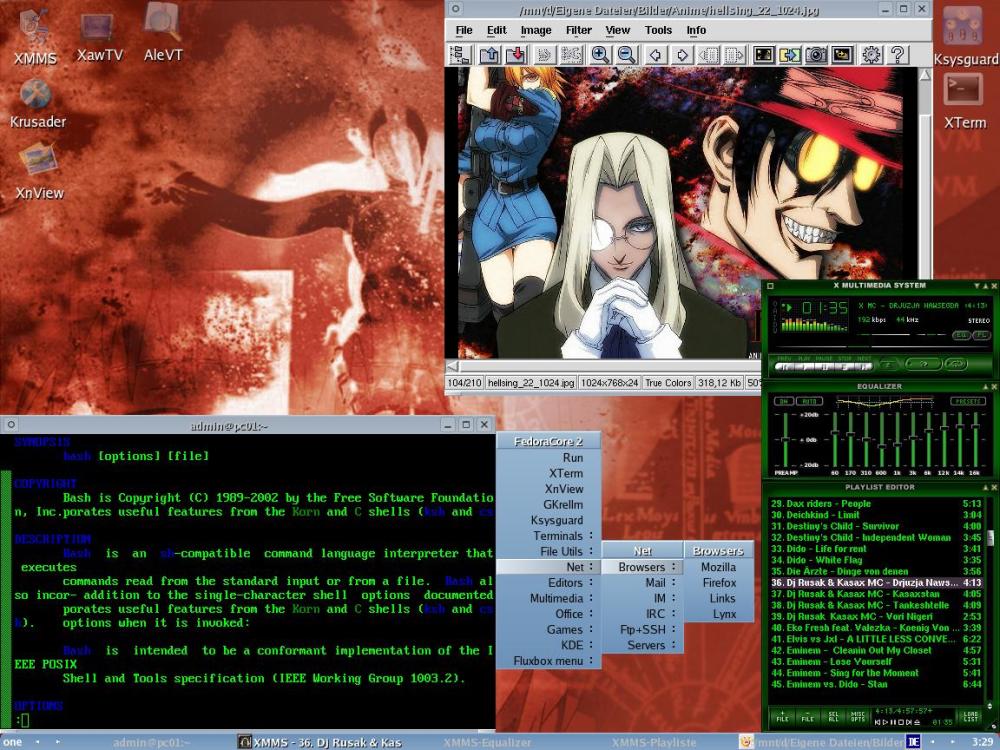Open XnView Tools menu

click(x=658, y=30)
